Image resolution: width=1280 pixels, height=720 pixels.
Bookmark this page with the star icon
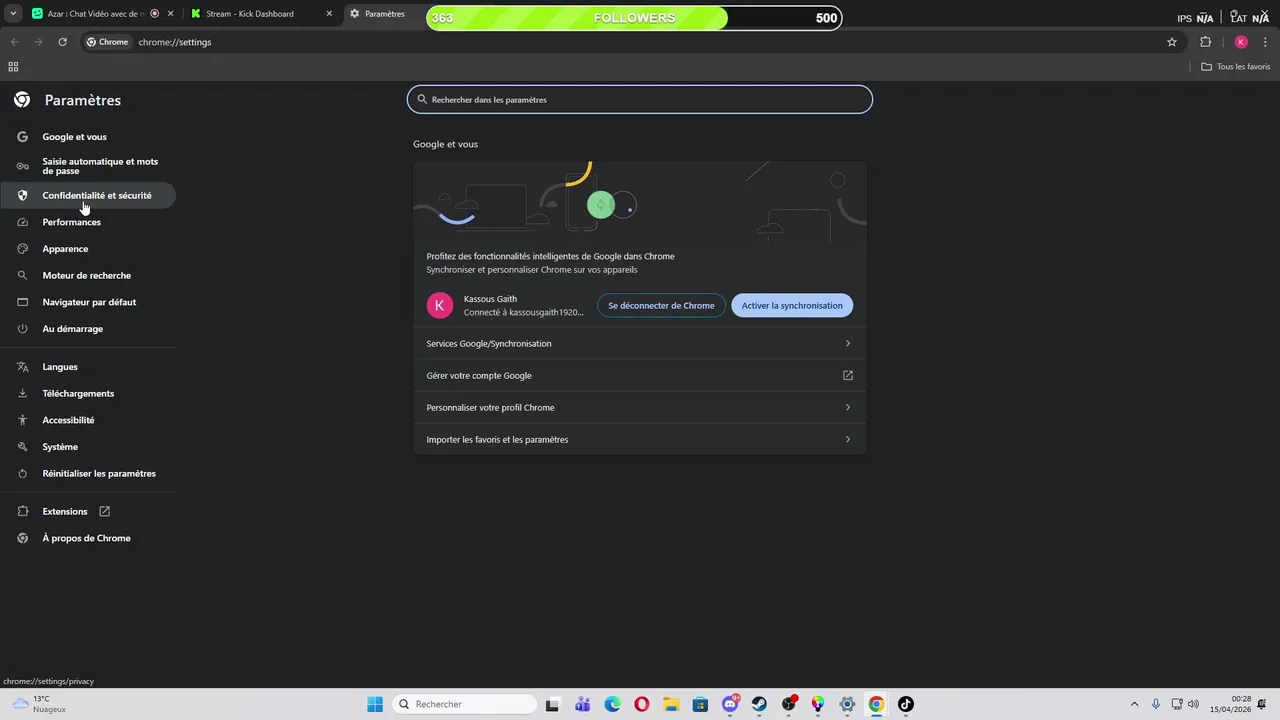(1172, 42)
